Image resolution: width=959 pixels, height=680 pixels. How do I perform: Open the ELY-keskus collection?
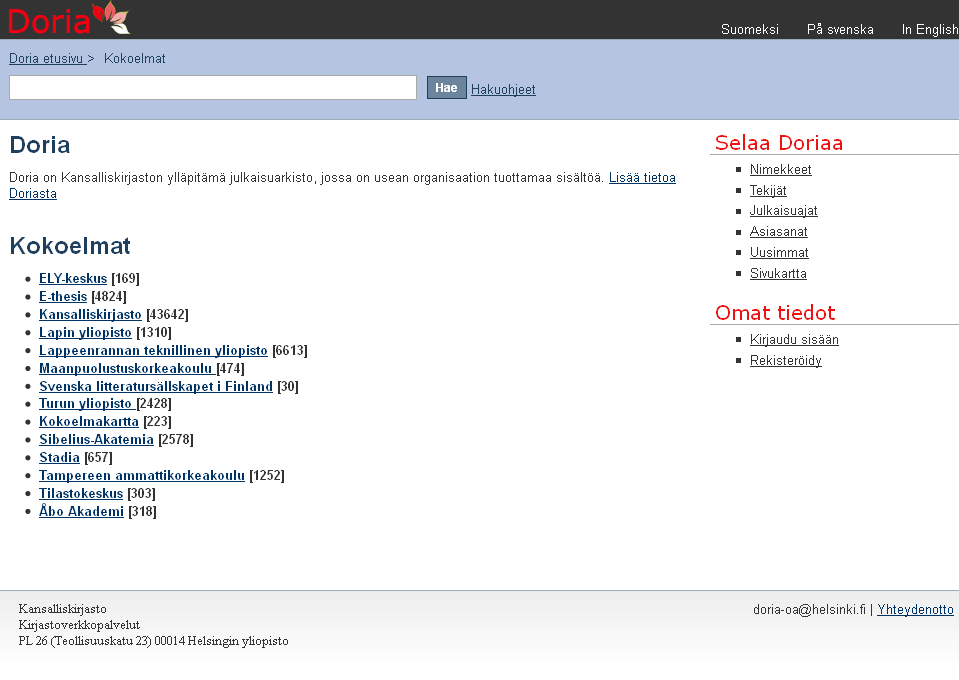73,278
